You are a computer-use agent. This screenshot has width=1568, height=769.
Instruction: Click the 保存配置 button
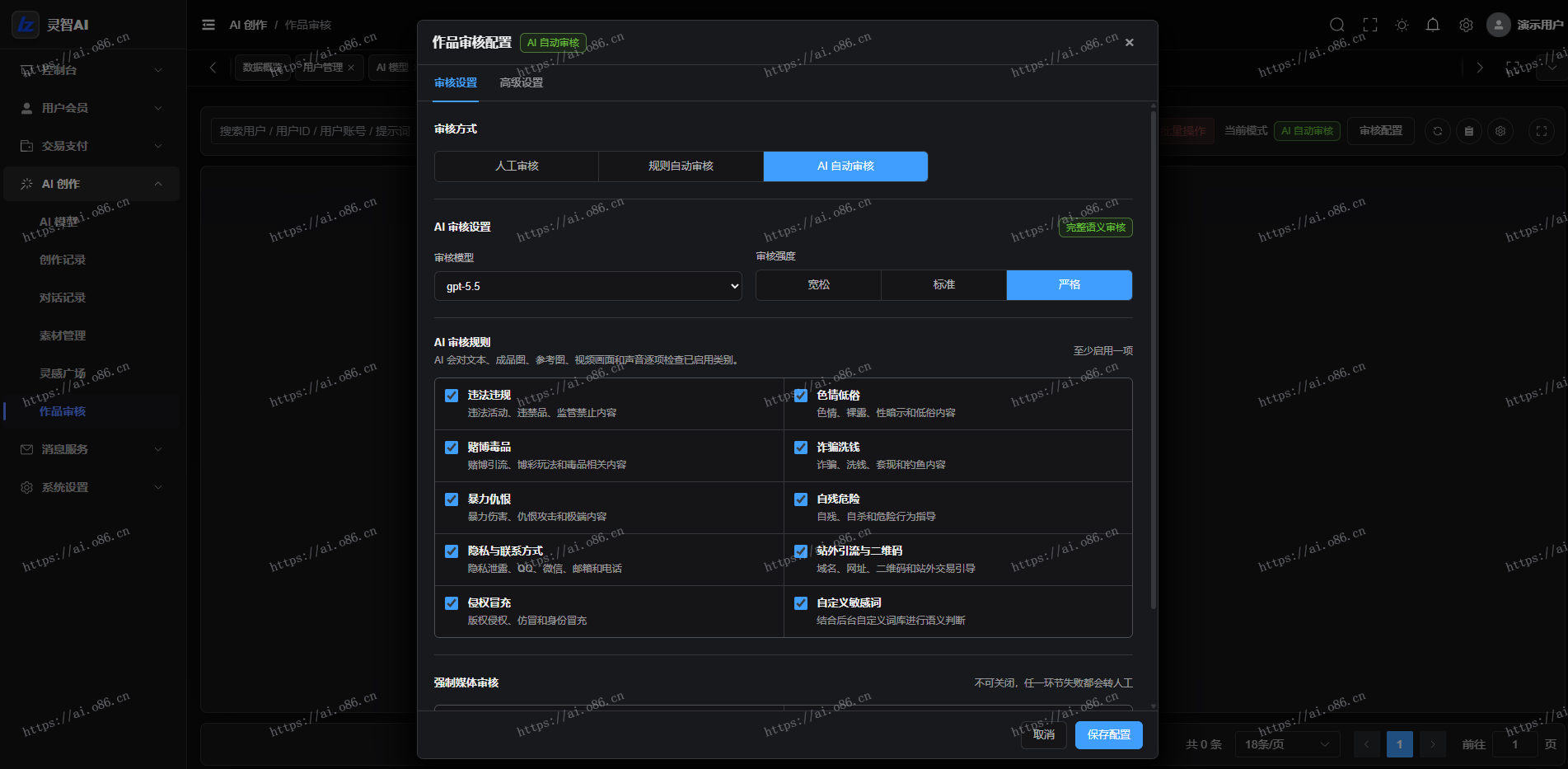(1109, 735)
